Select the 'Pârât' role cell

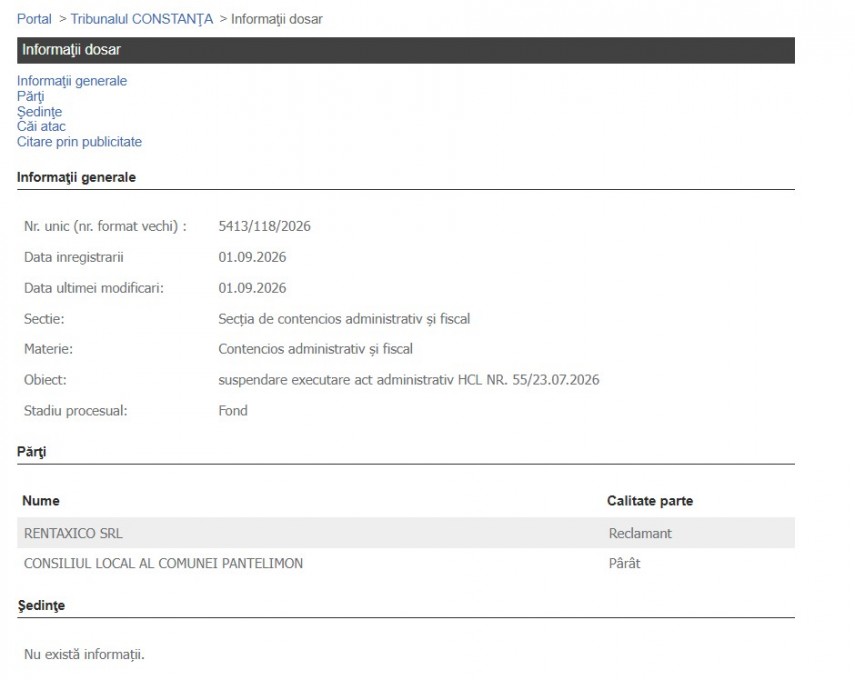[624, 563]
